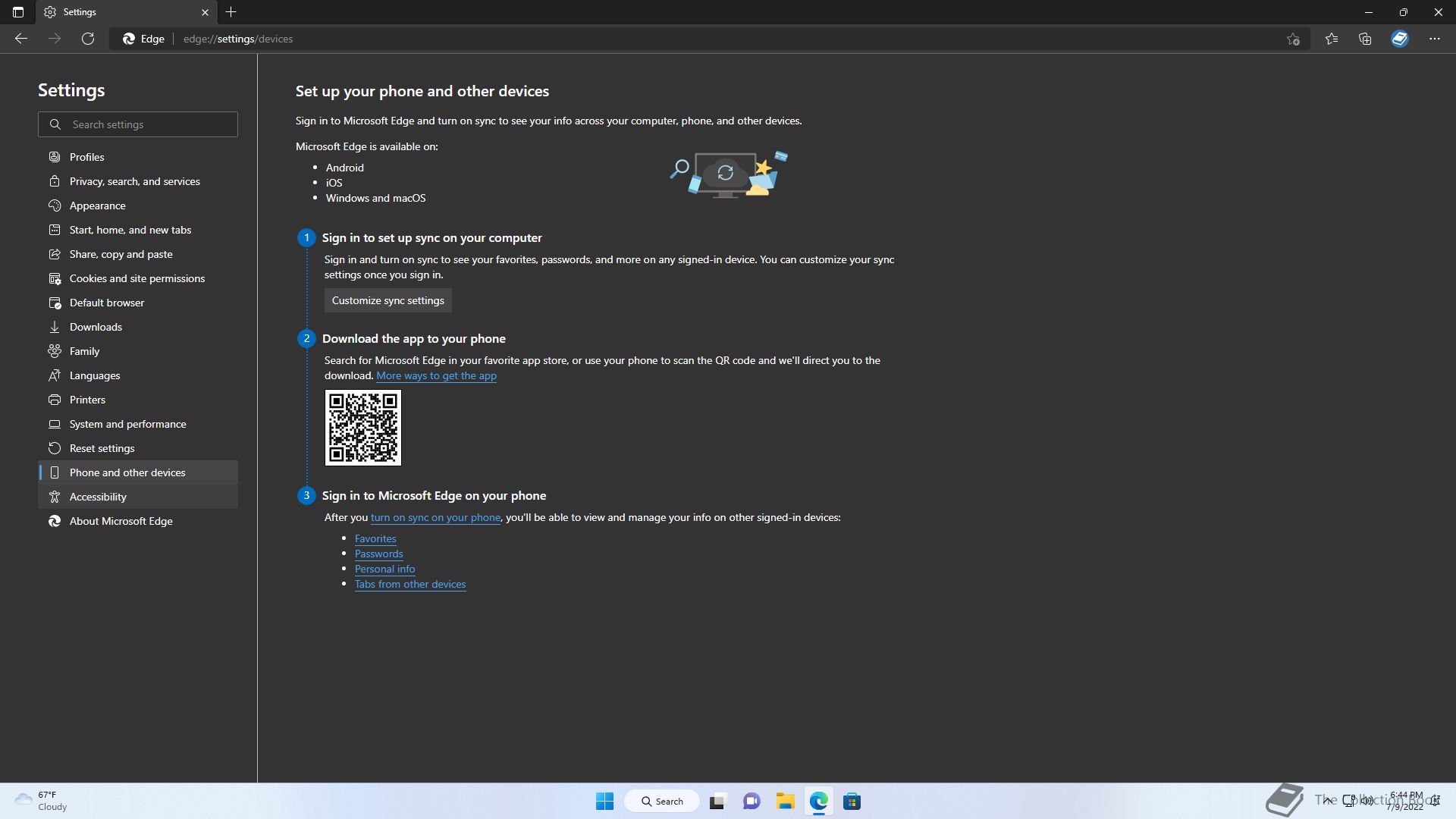Select System and performance in the sidebar
1456x819 pixels.
(127, 424)
